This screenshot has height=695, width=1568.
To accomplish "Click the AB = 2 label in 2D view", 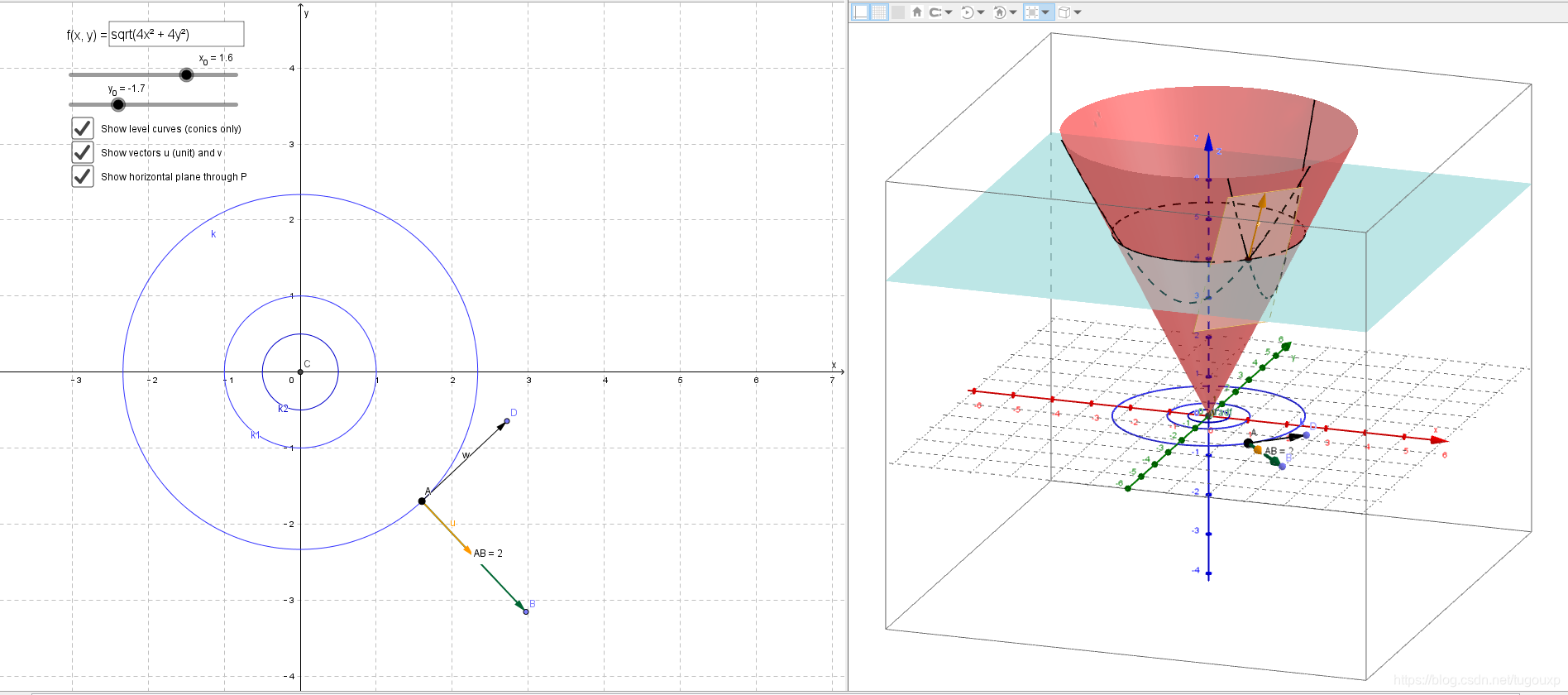I will point(488,554).
